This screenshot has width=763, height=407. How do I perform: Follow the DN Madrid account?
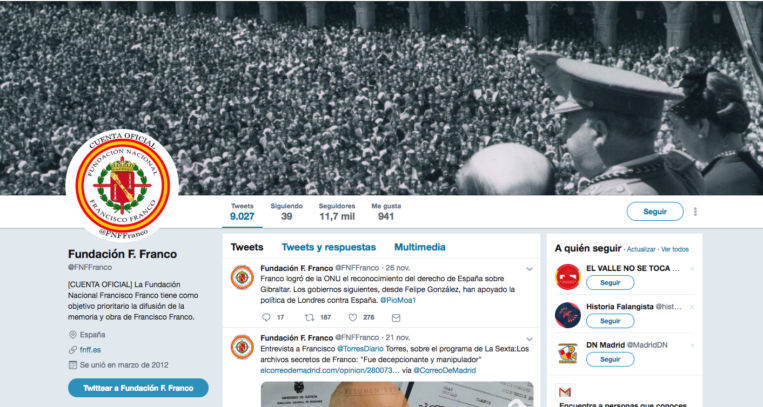pyautogui.click(x=610, y=359)
